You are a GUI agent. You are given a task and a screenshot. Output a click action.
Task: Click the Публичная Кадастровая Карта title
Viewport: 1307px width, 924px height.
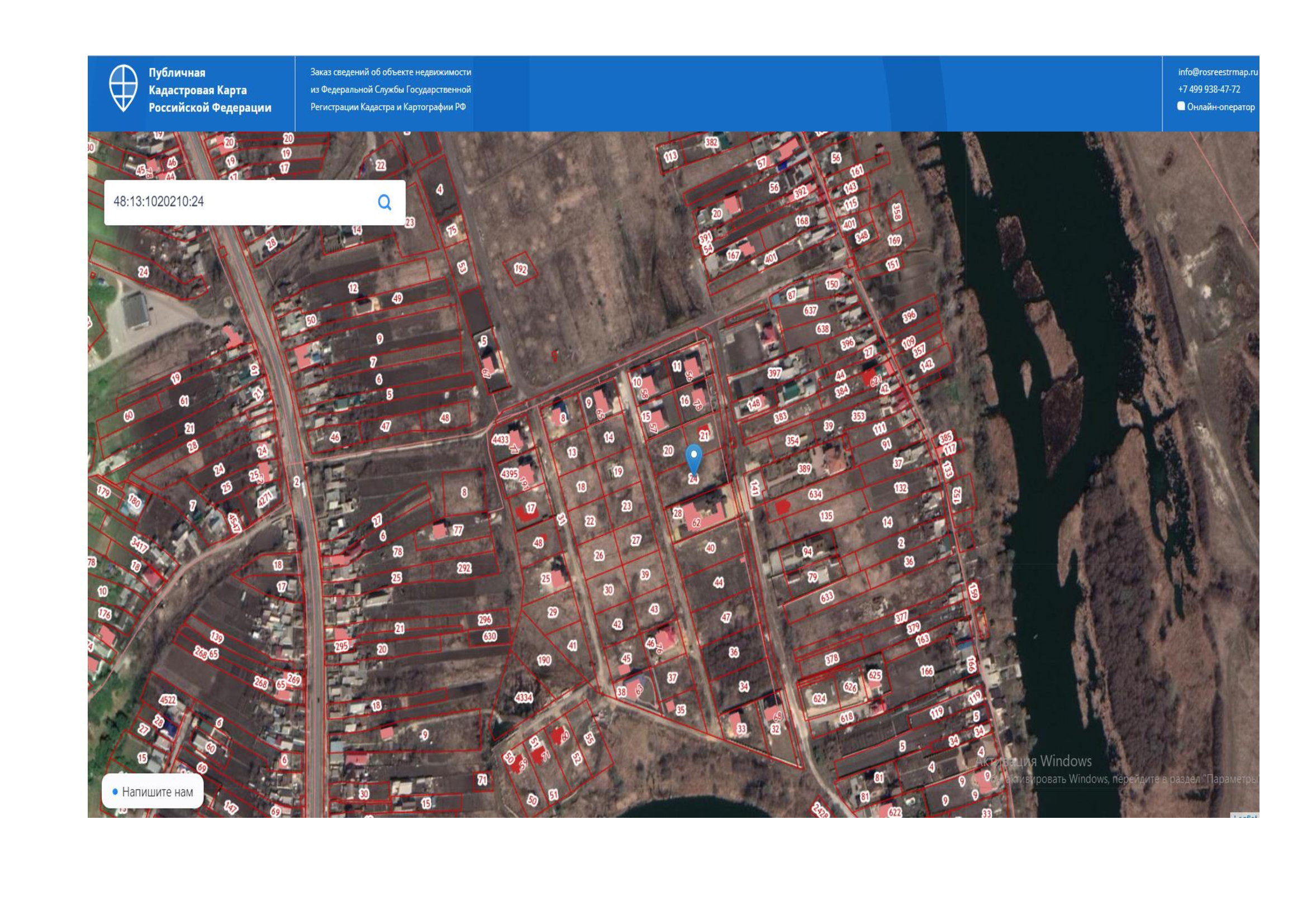(x=210, y=90)
